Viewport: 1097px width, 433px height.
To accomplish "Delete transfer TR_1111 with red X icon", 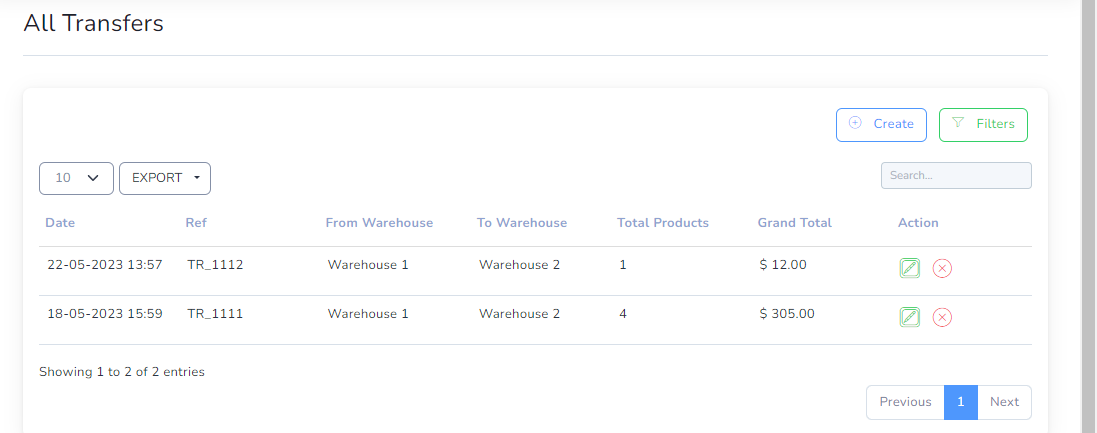I will (942, 318).
